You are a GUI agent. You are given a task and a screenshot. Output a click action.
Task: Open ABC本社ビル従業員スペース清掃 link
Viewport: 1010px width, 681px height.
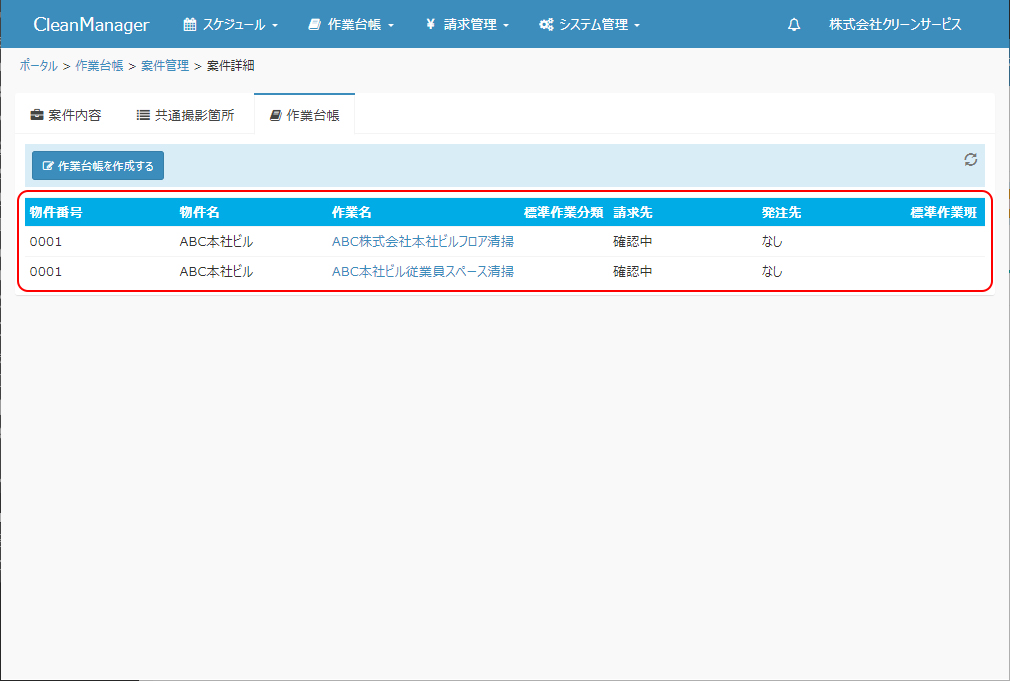click(x=423, y=271)
